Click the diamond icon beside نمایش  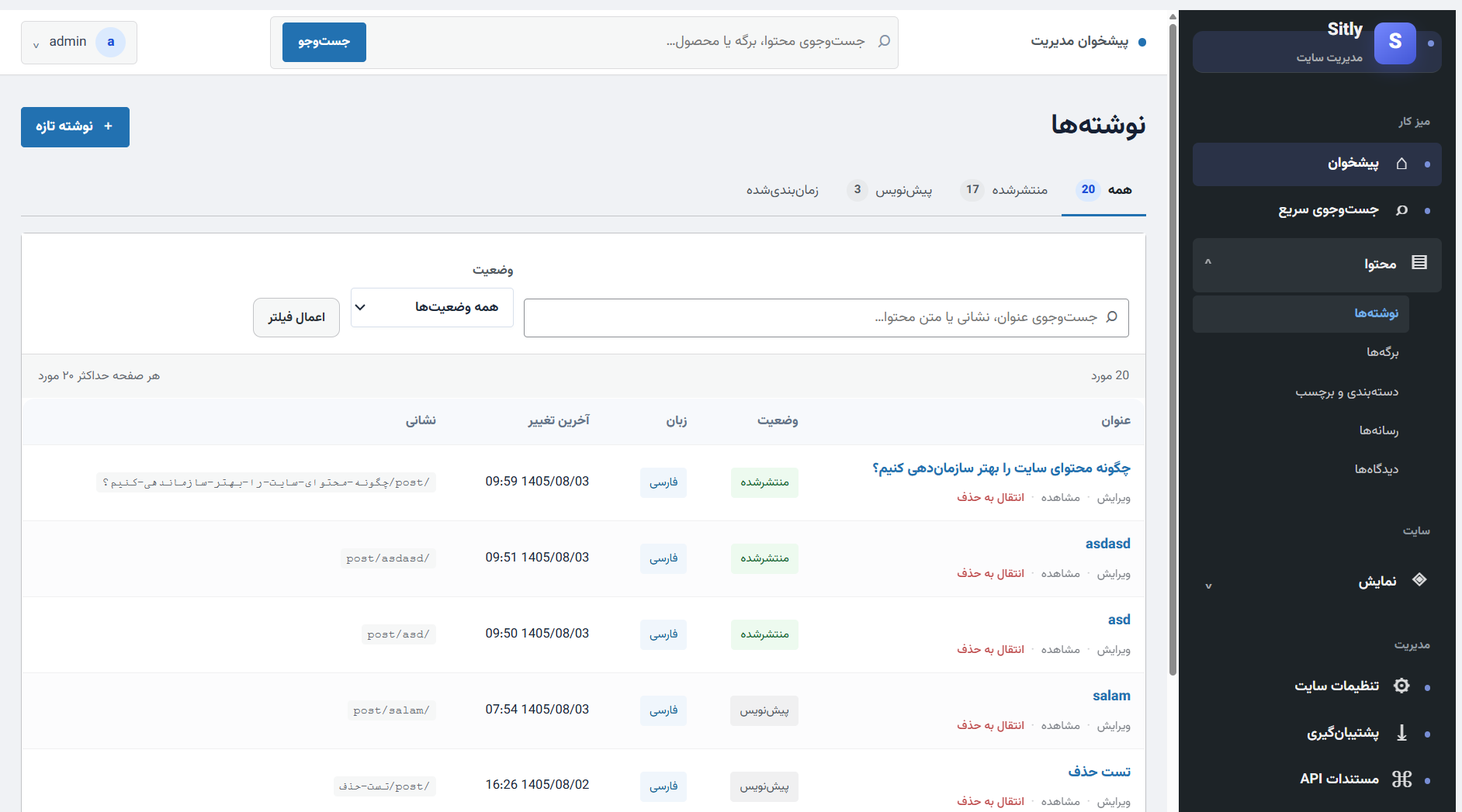coord(1419,579)
